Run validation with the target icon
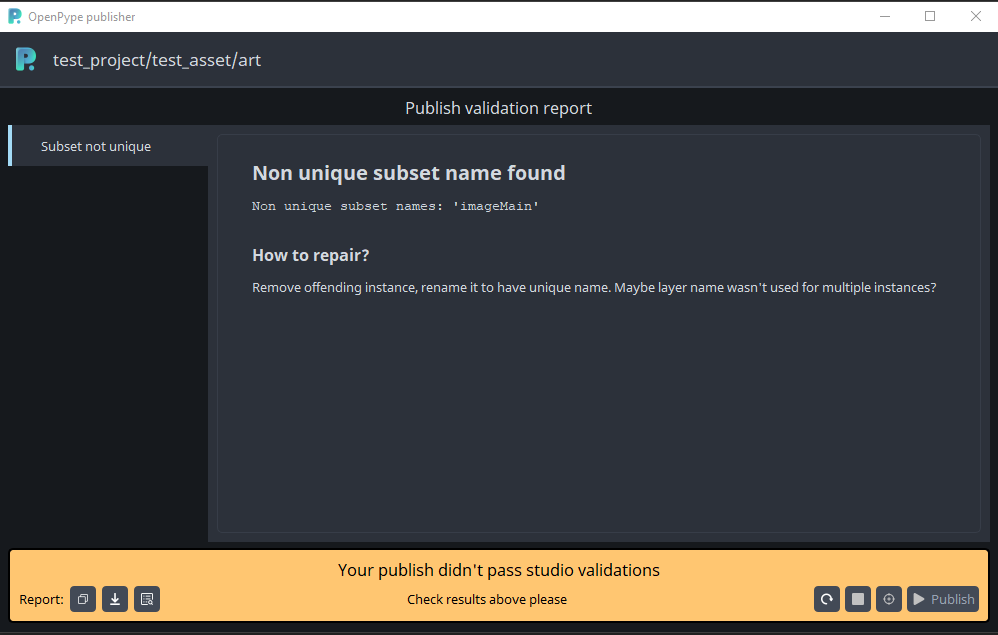Screen dimensions: 998x635 889,599
